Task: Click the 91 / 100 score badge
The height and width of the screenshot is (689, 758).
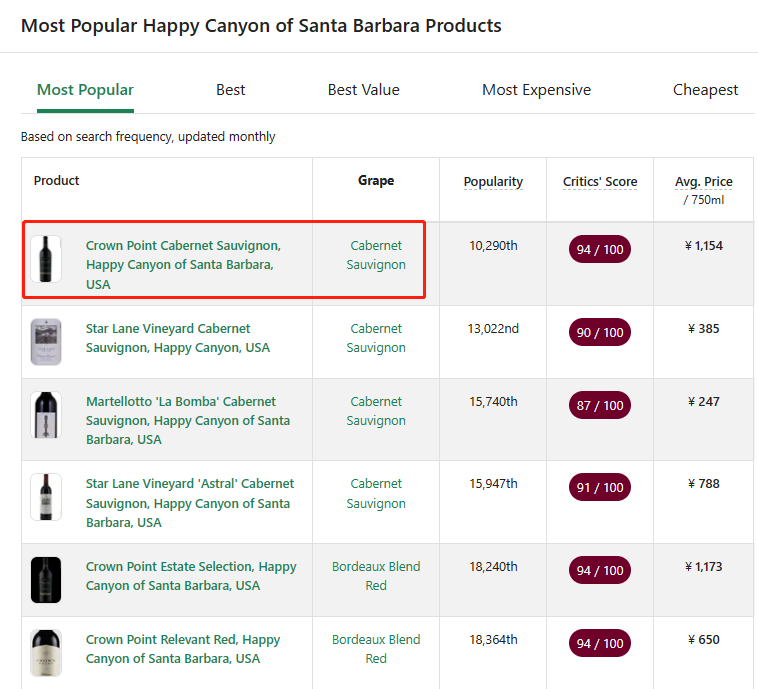Action: point(600,487)
